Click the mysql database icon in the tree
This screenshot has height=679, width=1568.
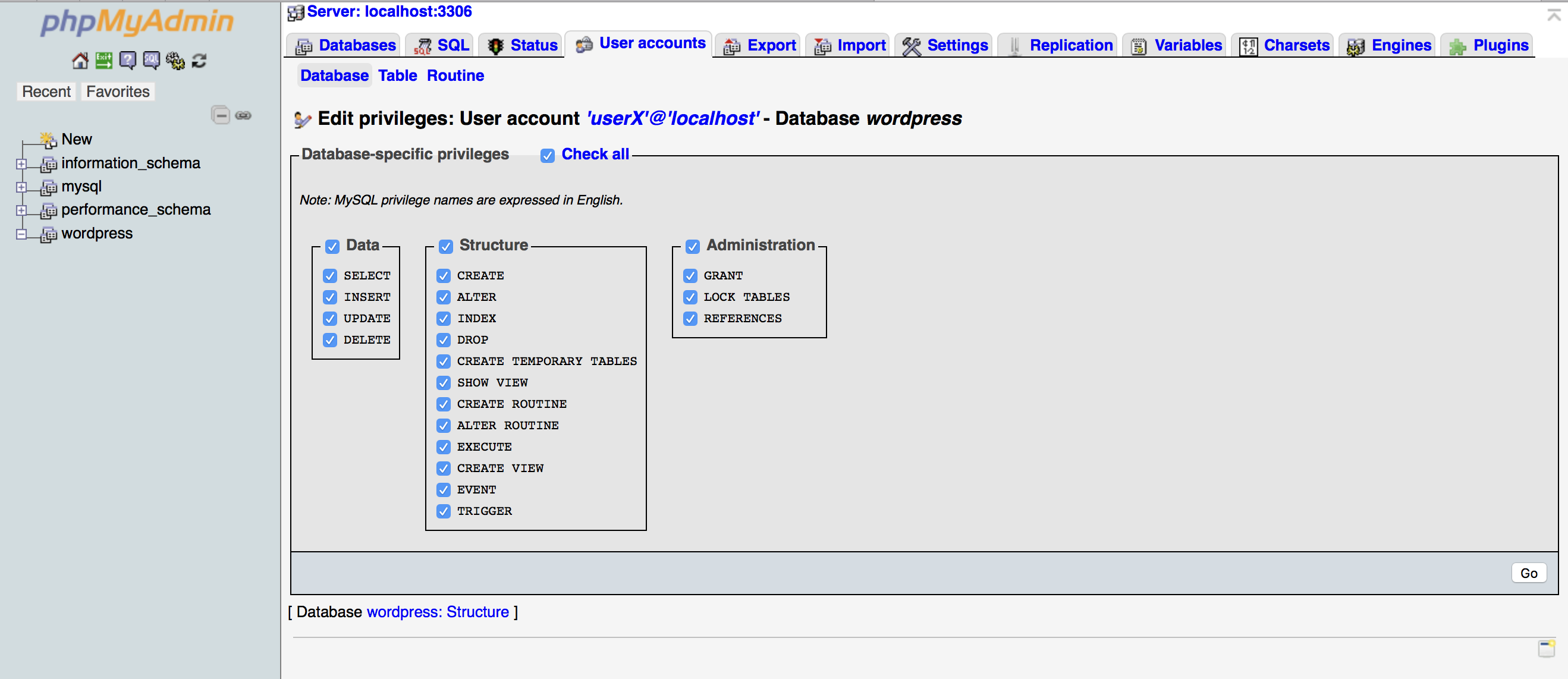pos(49,187)
